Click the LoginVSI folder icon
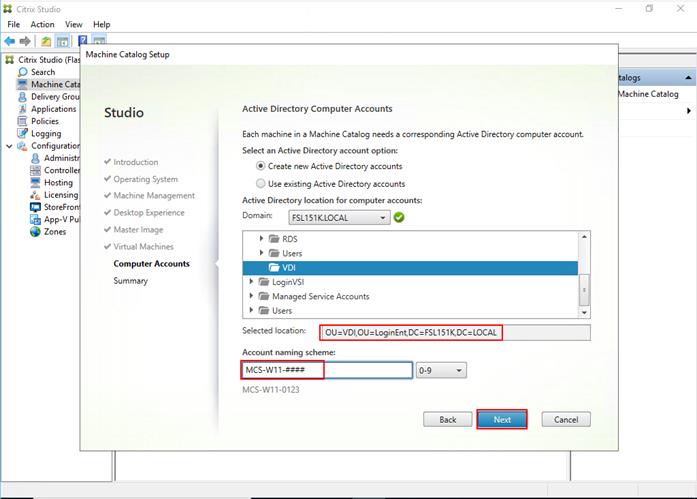Screen dimensions: 697x499 point(264,282)
